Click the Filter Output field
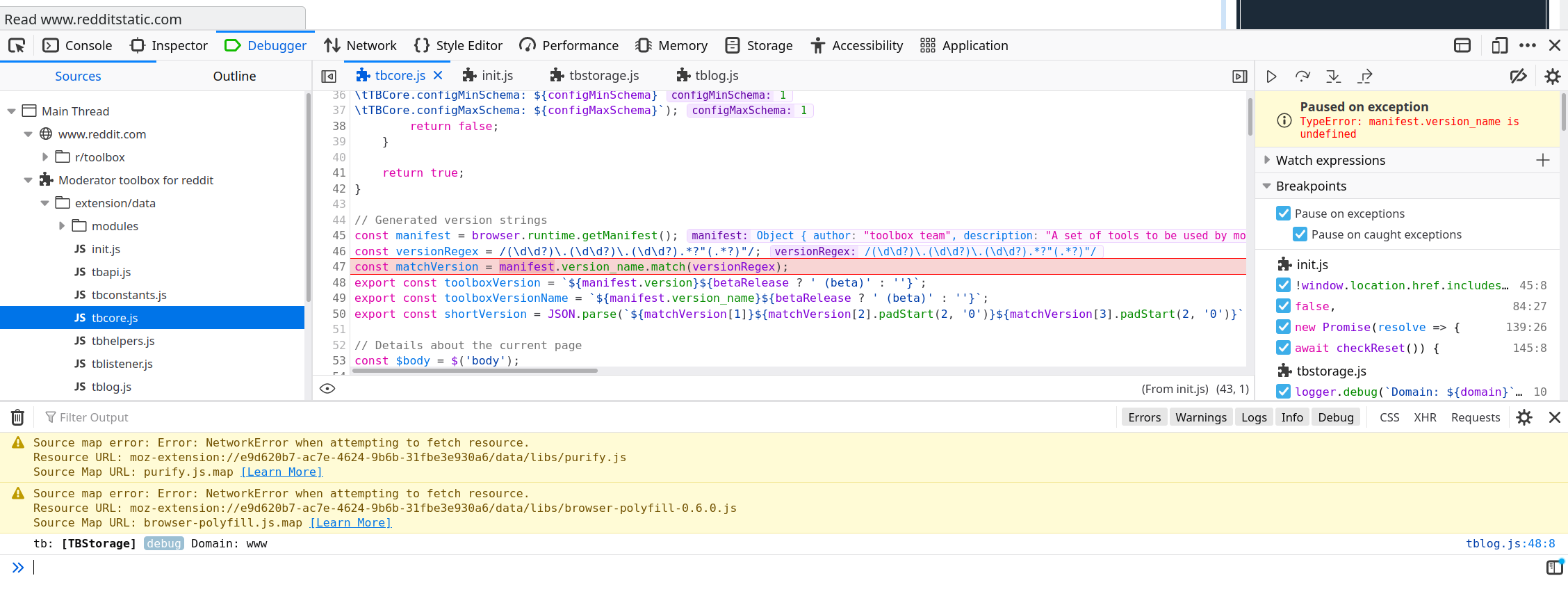Screen dimensions: 1568x610 (x=577, y=417)
